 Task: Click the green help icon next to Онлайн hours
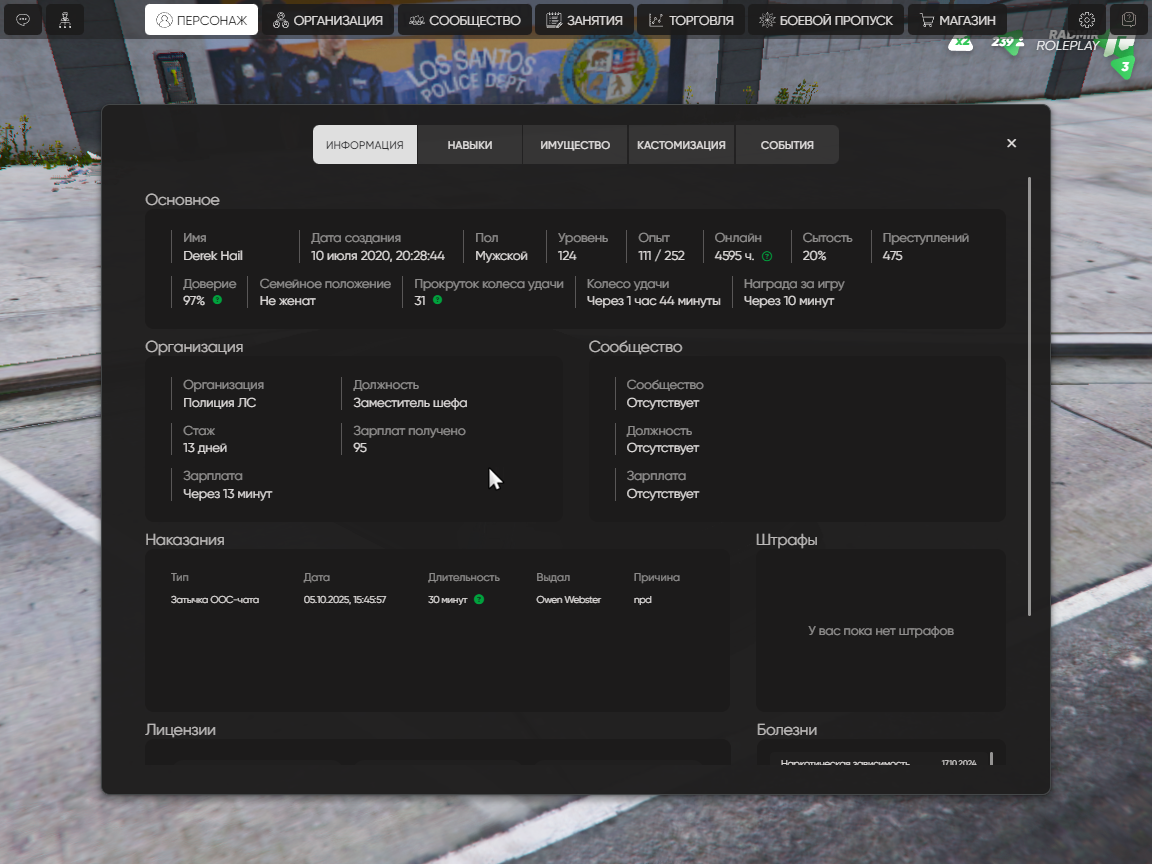pyautogui.click(x=767, y=256)
